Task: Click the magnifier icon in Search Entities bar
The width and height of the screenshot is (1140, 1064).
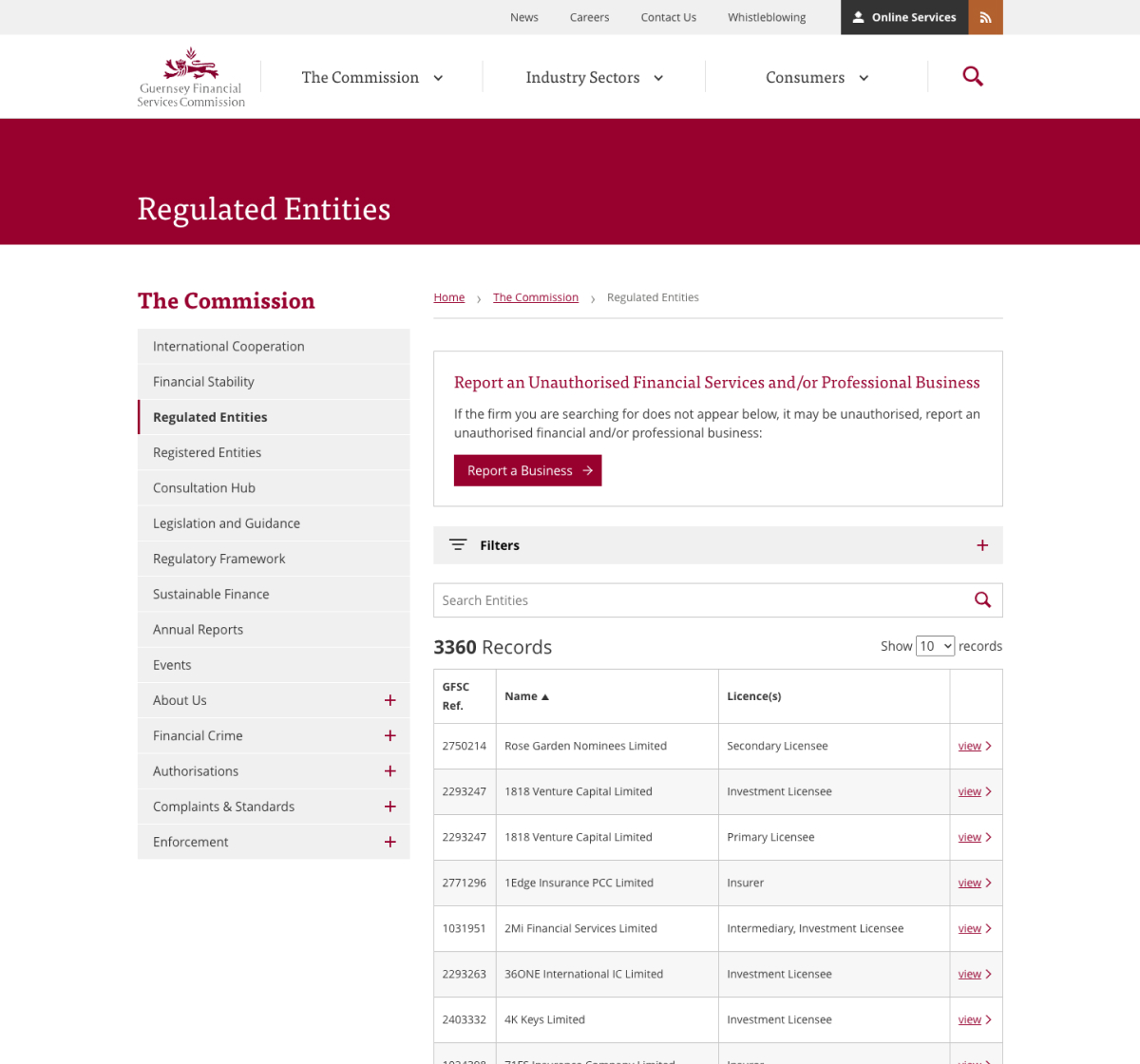Action: [980, 598]
